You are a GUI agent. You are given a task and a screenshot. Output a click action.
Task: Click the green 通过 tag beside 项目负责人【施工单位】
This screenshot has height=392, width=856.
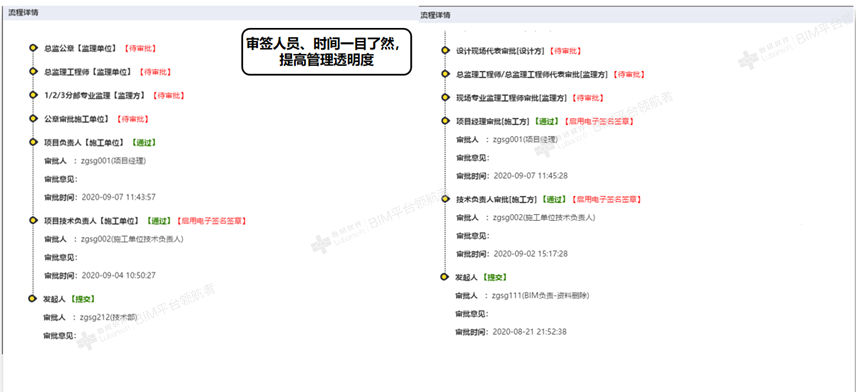(x=144, y=142)
